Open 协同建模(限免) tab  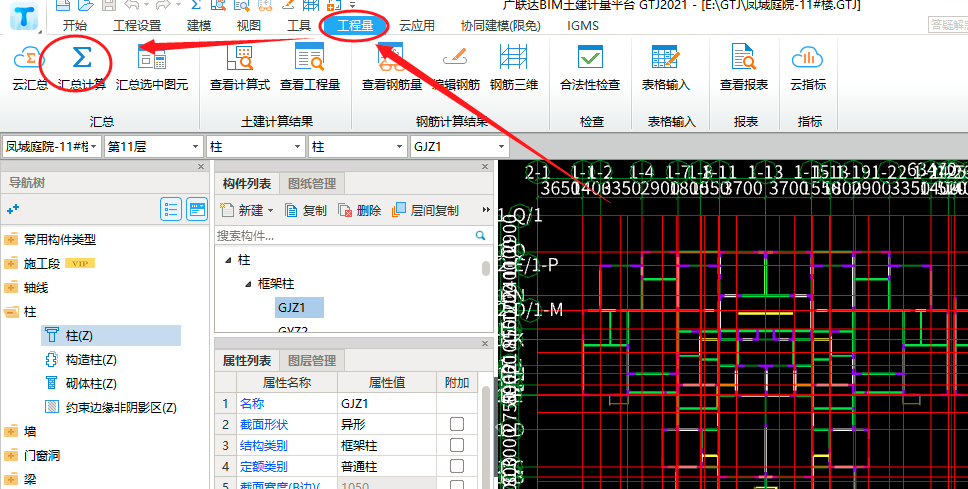pos(501,25)
